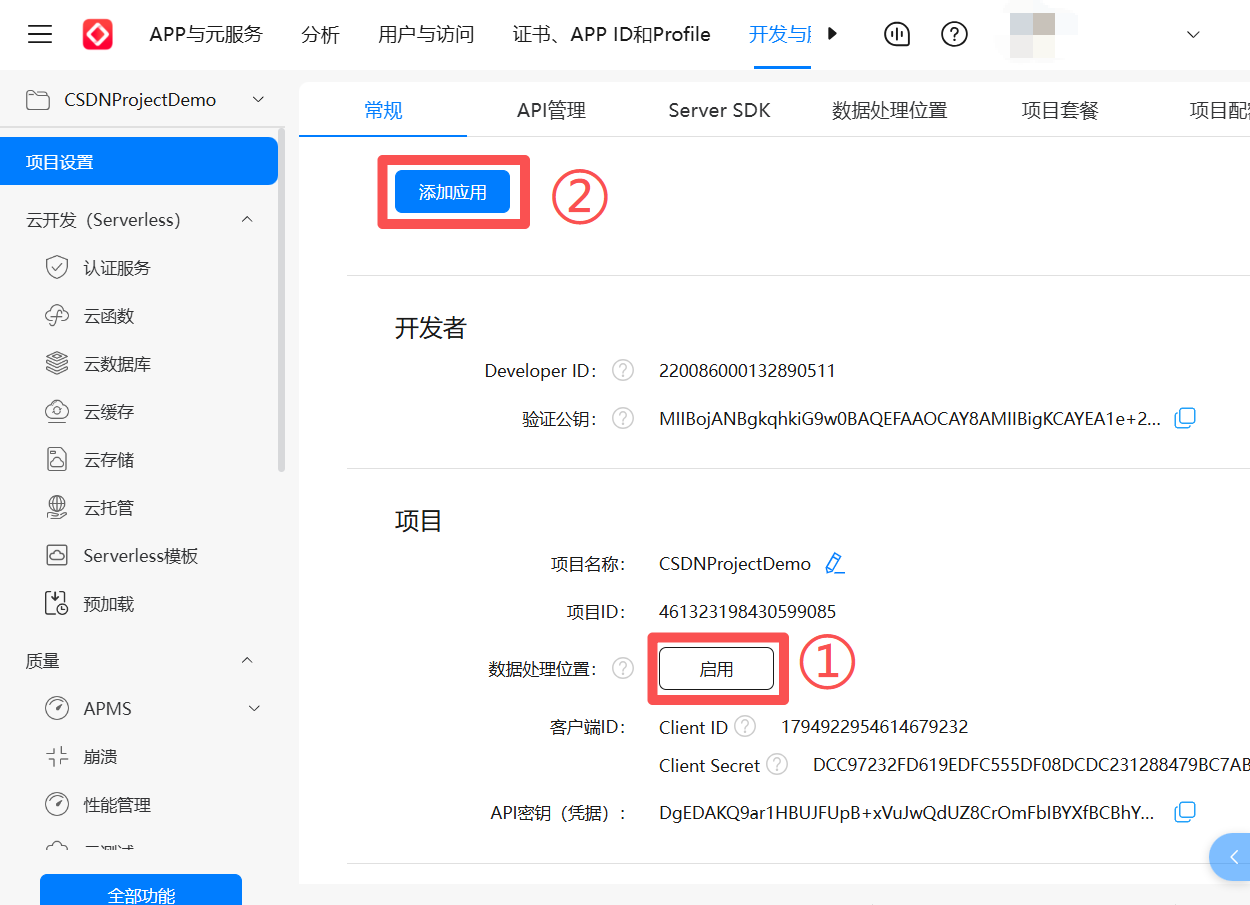Click the sidebar vertical scrollbar
Image resolution: width=1250 pixels, height=905 pixels.
(x=282, y=300)
